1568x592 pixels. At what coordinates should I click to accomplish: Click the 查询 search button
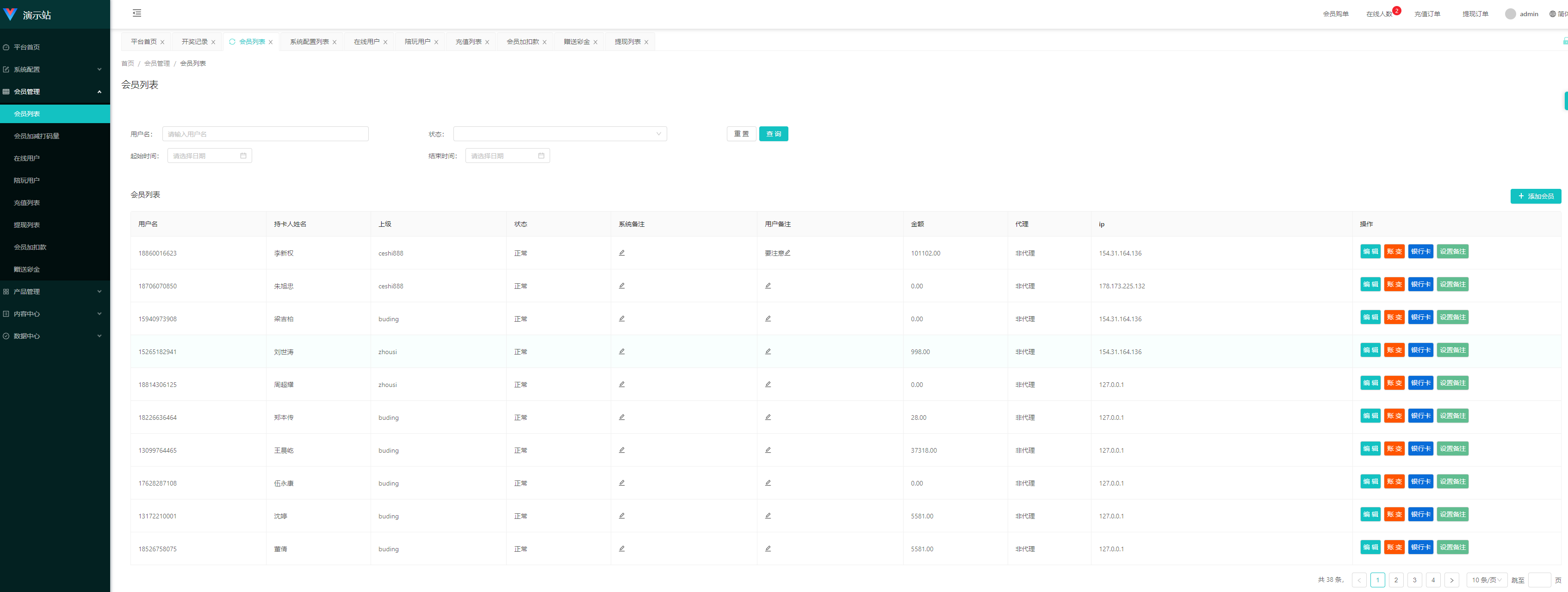tap(775, 133)
